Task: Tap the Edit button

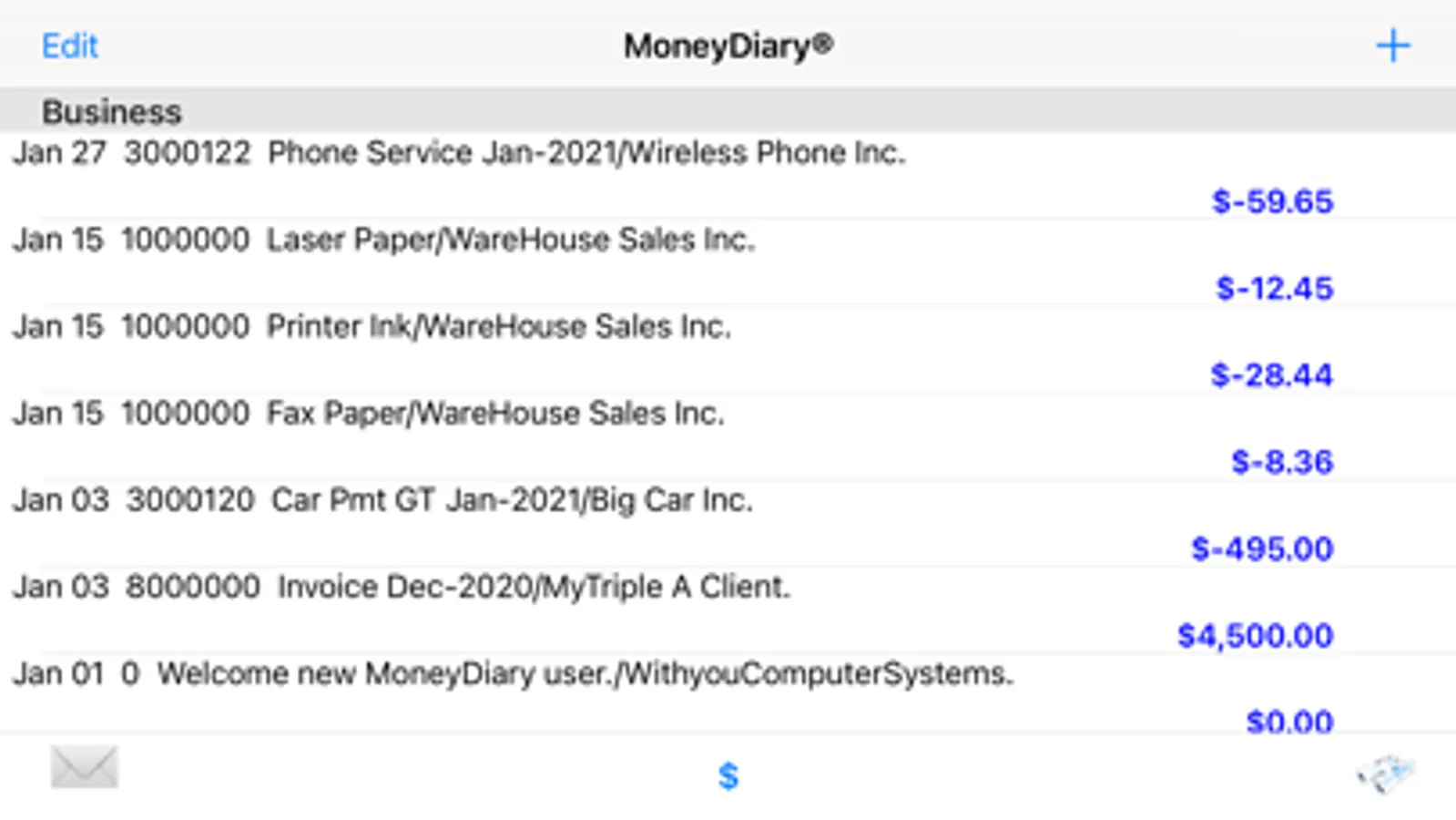Action: pyautogui.click(x=69, y=46)
